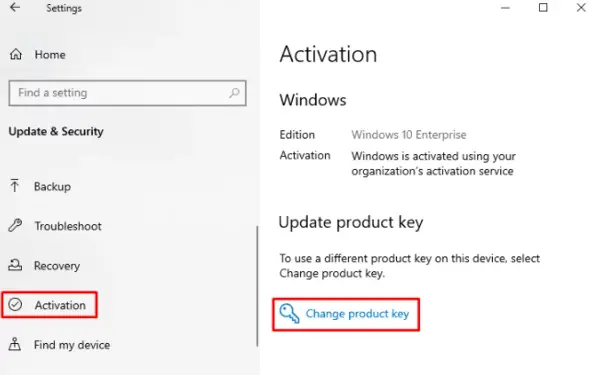Viewport: 596px width, 375px height.
Task: Click the Change product key link
Action: tap(357, 314)
